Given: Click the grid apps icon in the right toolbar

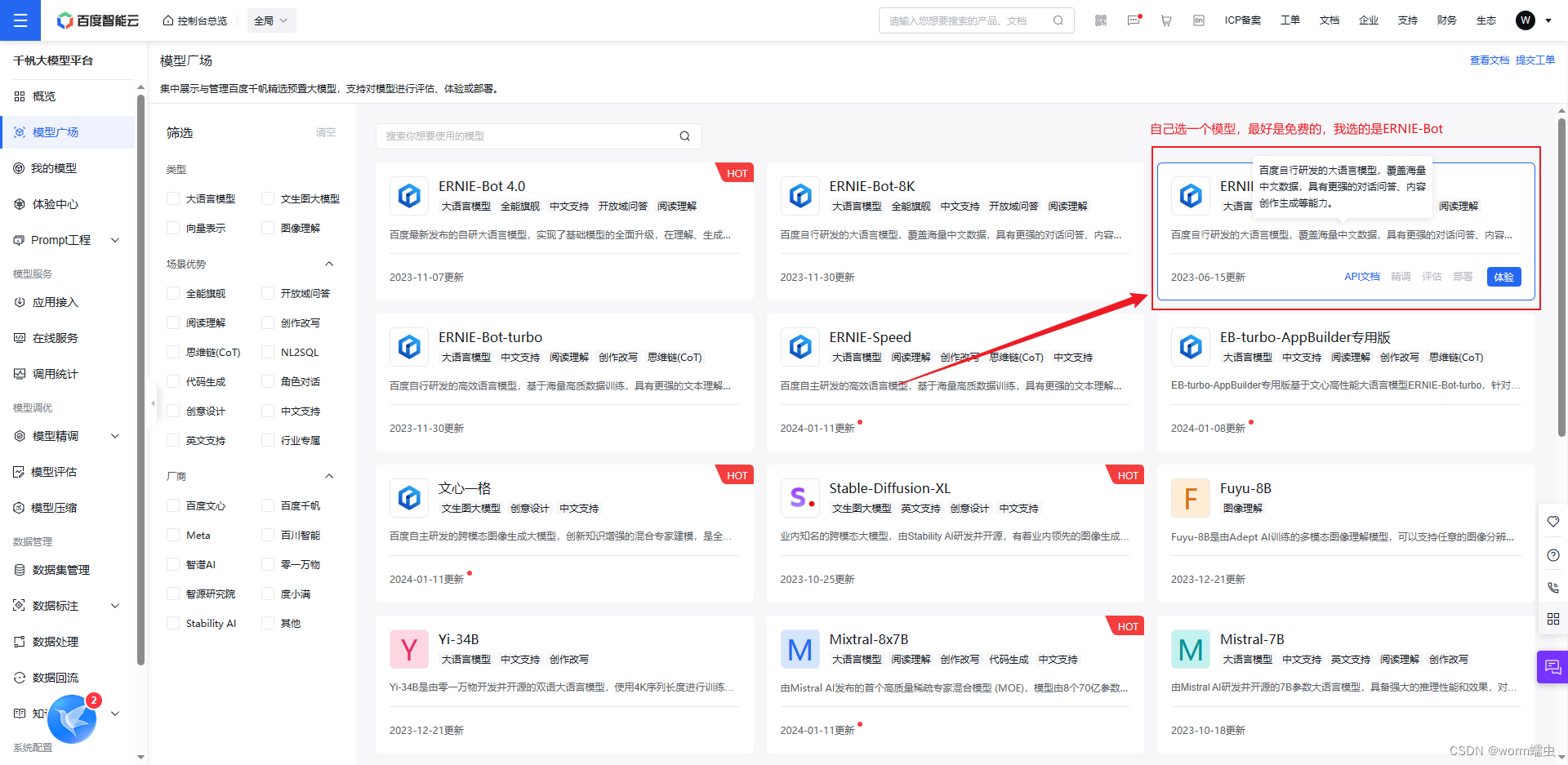Looking at the screenshot, I should [x=1553, y=619].
